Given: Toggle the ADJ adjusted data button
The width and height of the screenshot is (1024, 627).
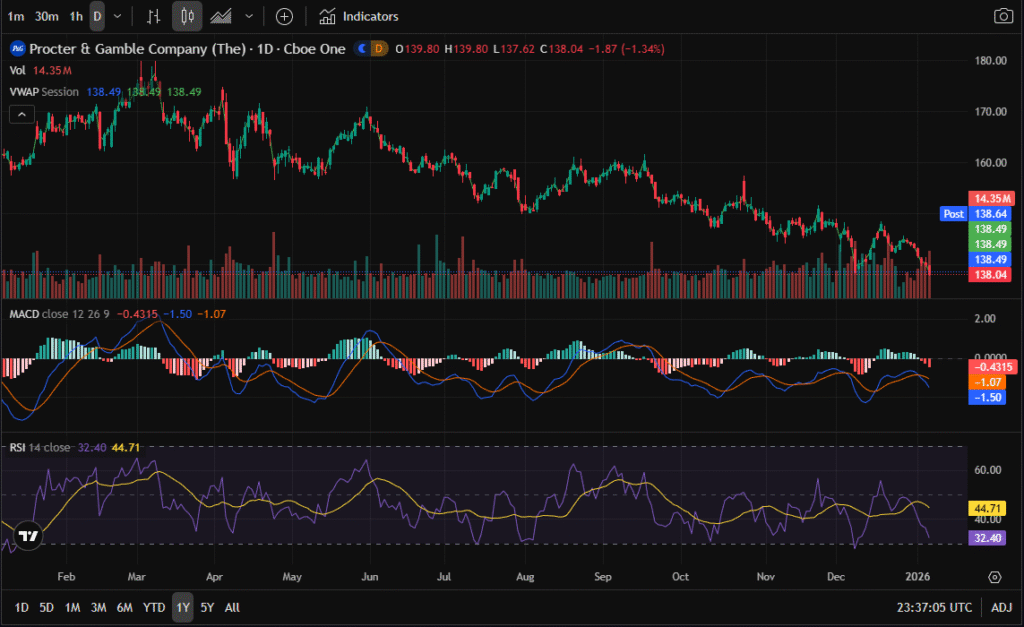Looking at the screenshot, I should pyautogui.click(x=1001, y=607).
